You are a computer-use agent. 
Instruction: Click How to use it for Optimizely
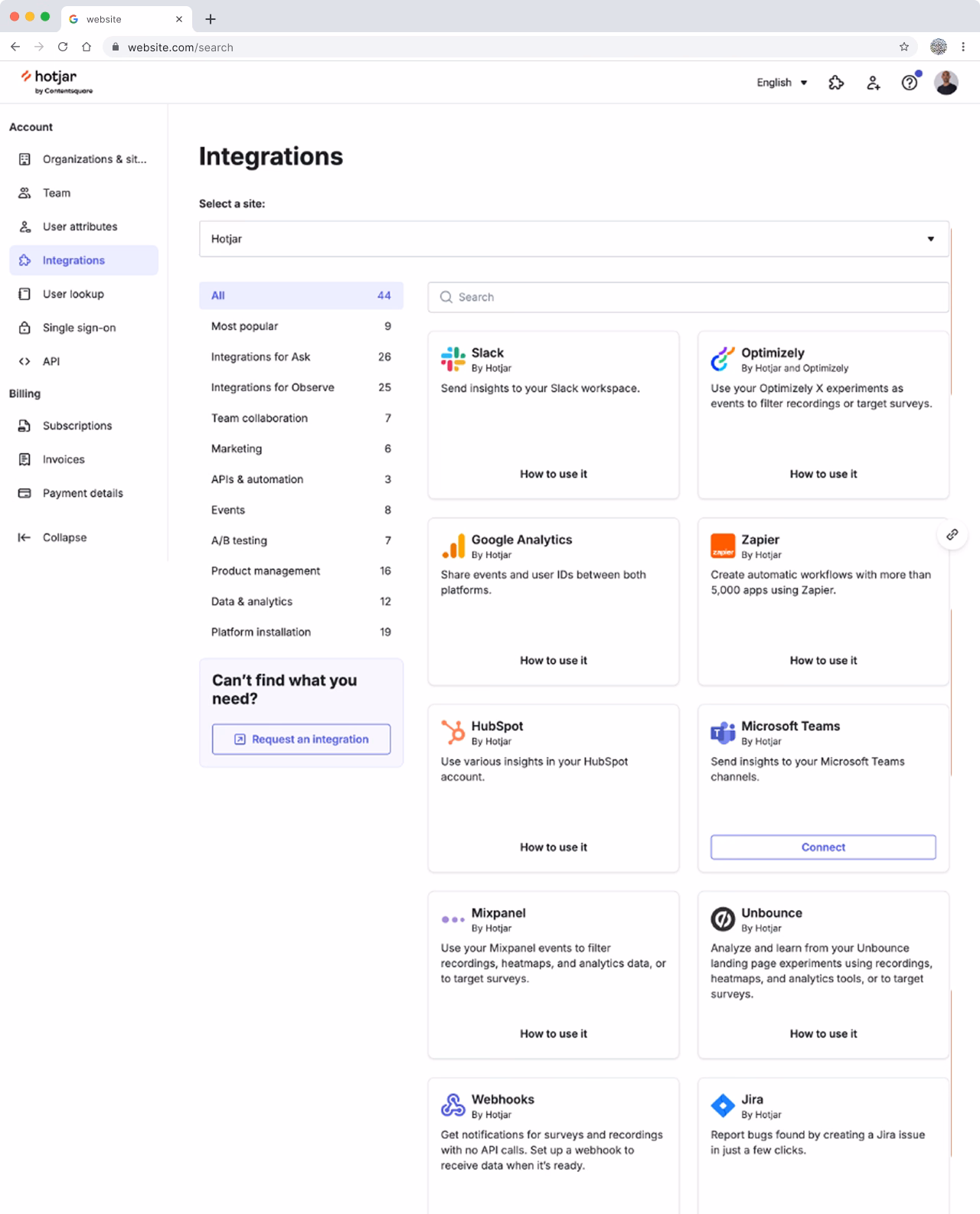823,474
